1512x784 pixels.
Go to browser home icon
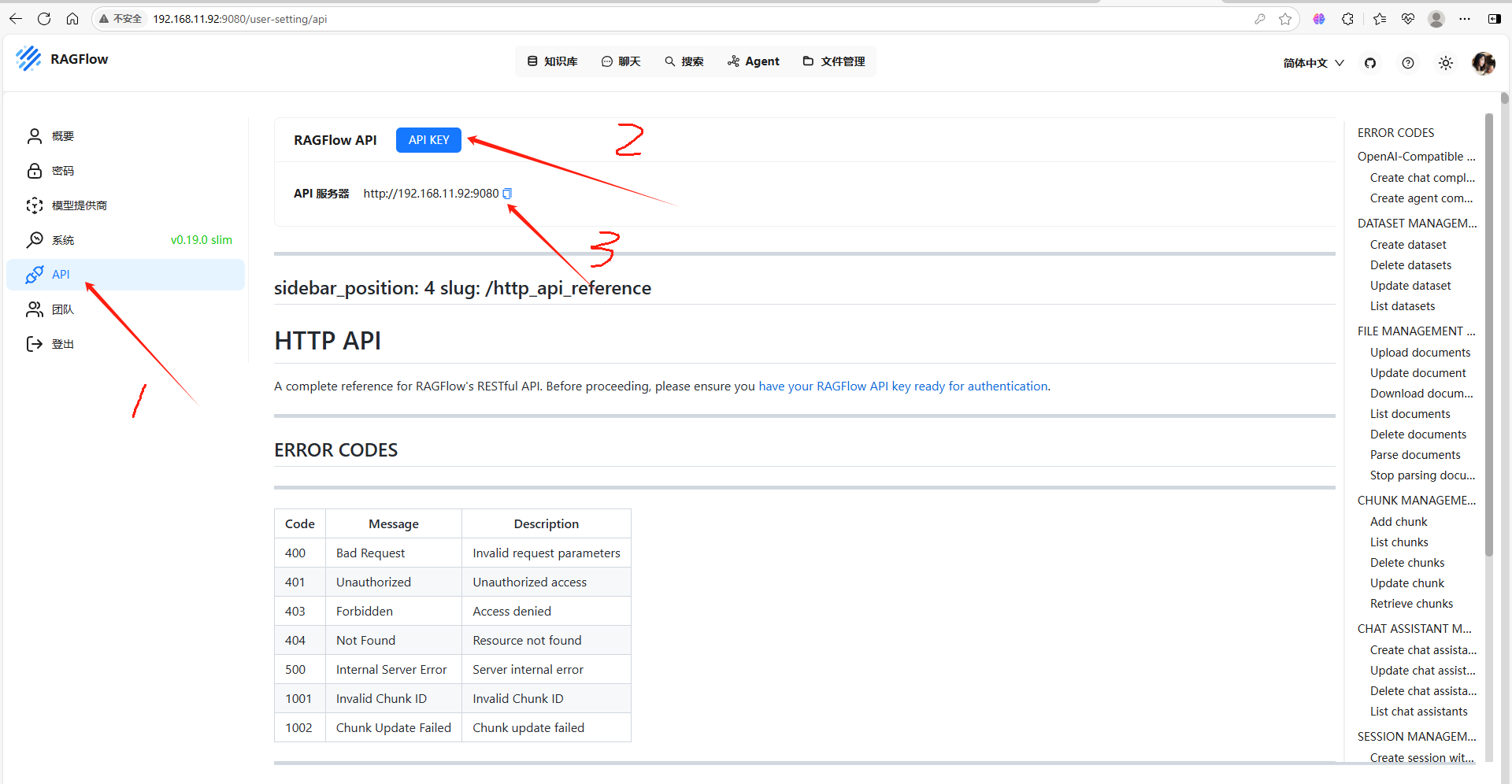coord(72,19)
